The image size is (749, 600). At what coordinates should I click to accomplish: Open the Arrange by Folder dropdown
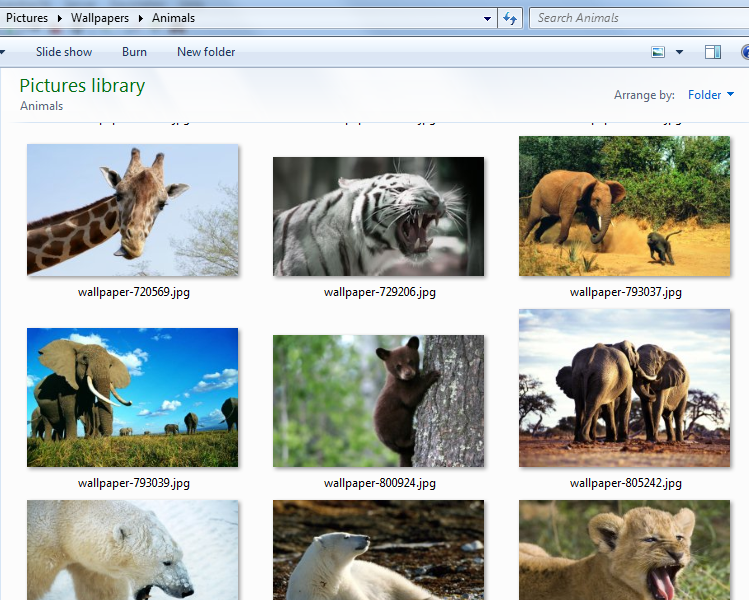point(710,95)
